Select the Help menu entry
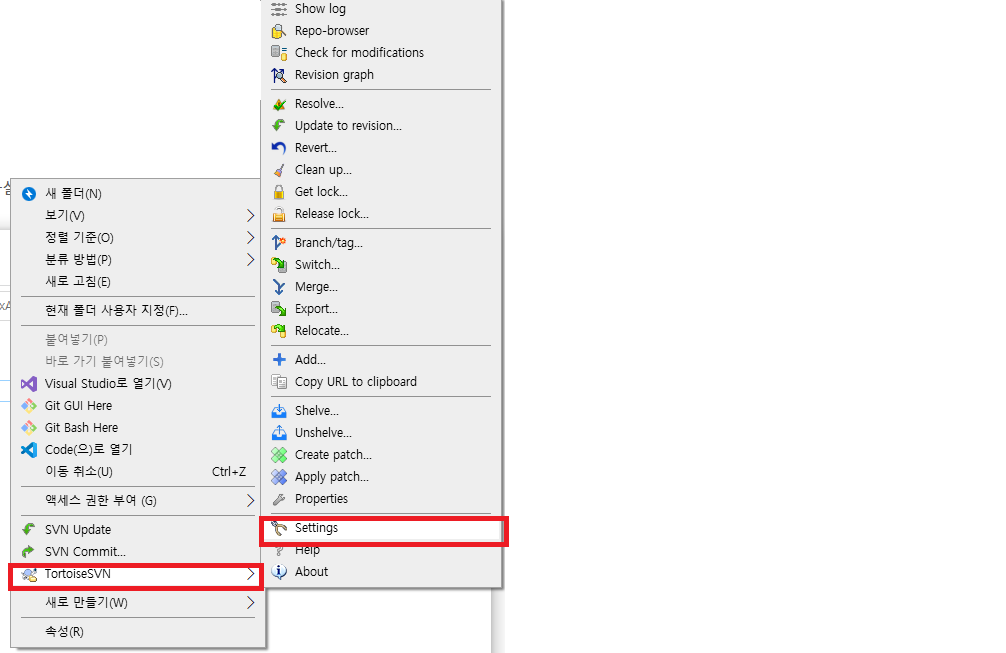Viewport: 1006px width, 653px height. pos(383,550)
